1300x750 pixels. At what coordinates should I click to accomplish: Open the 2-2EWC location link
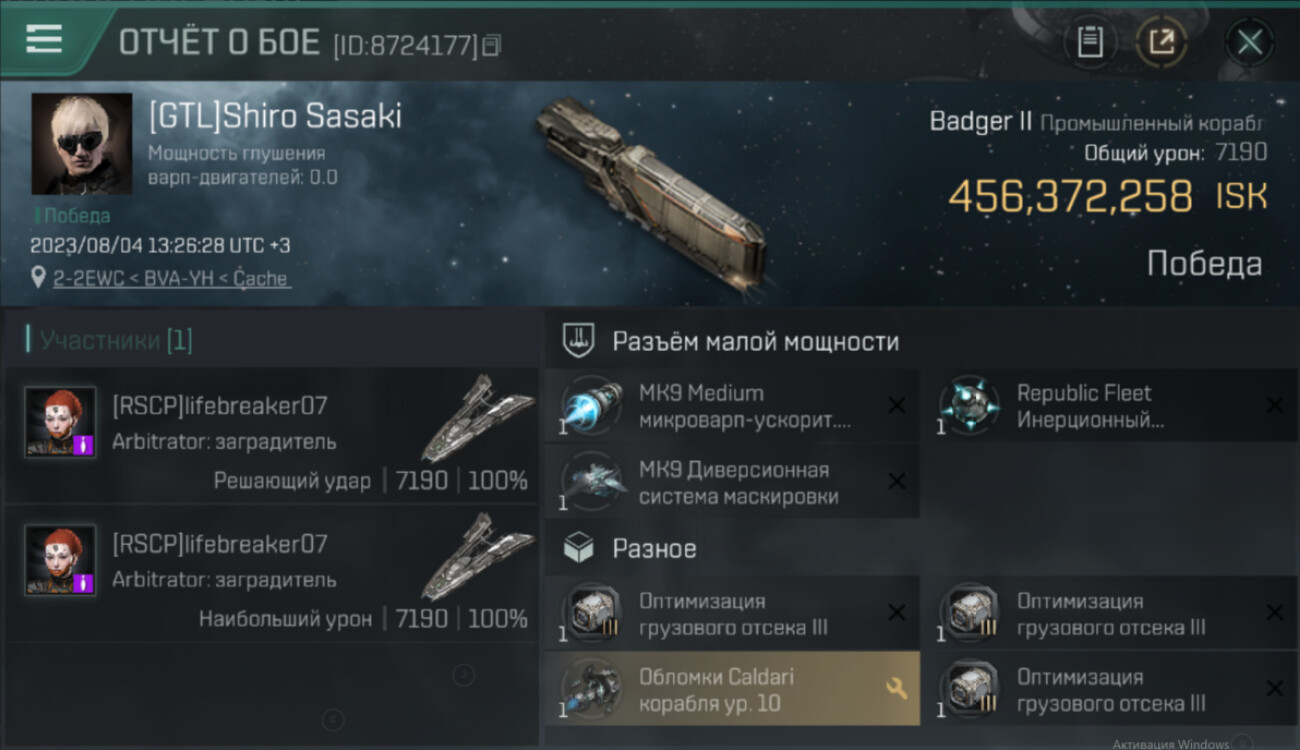point(171,279)
